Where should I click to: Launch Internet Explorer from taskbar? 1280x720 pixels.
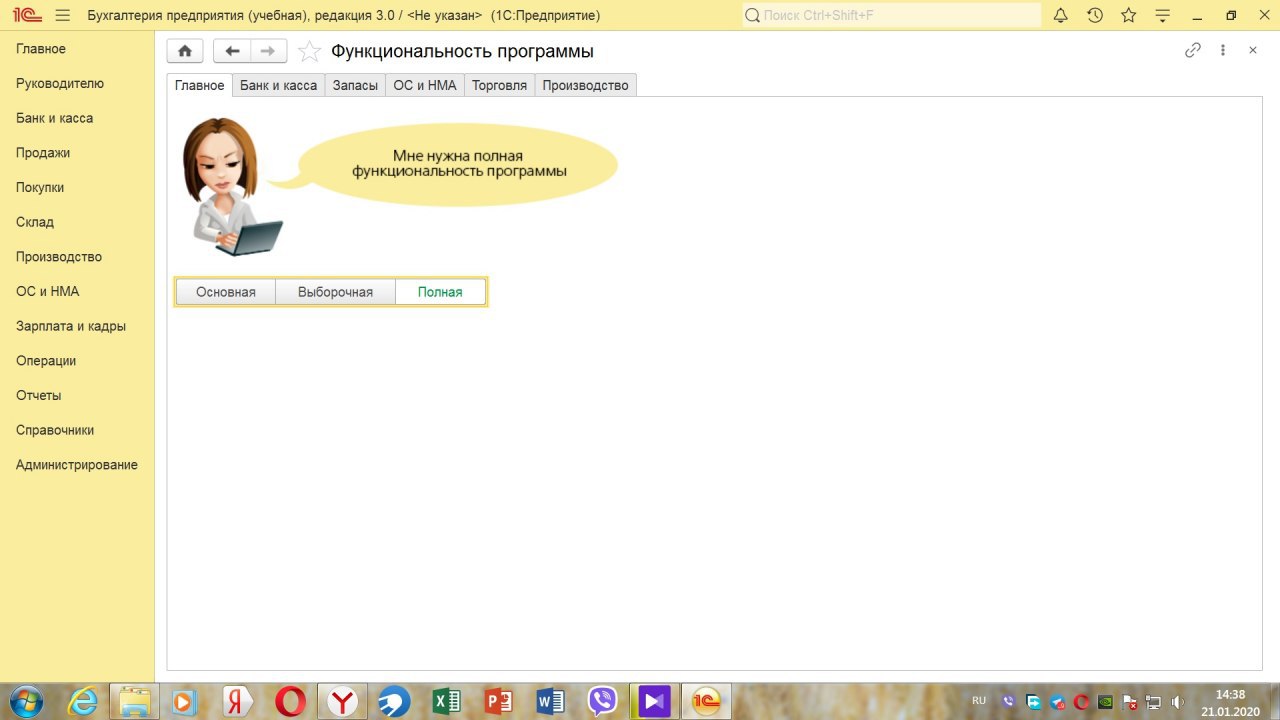[x=82, y=701]
